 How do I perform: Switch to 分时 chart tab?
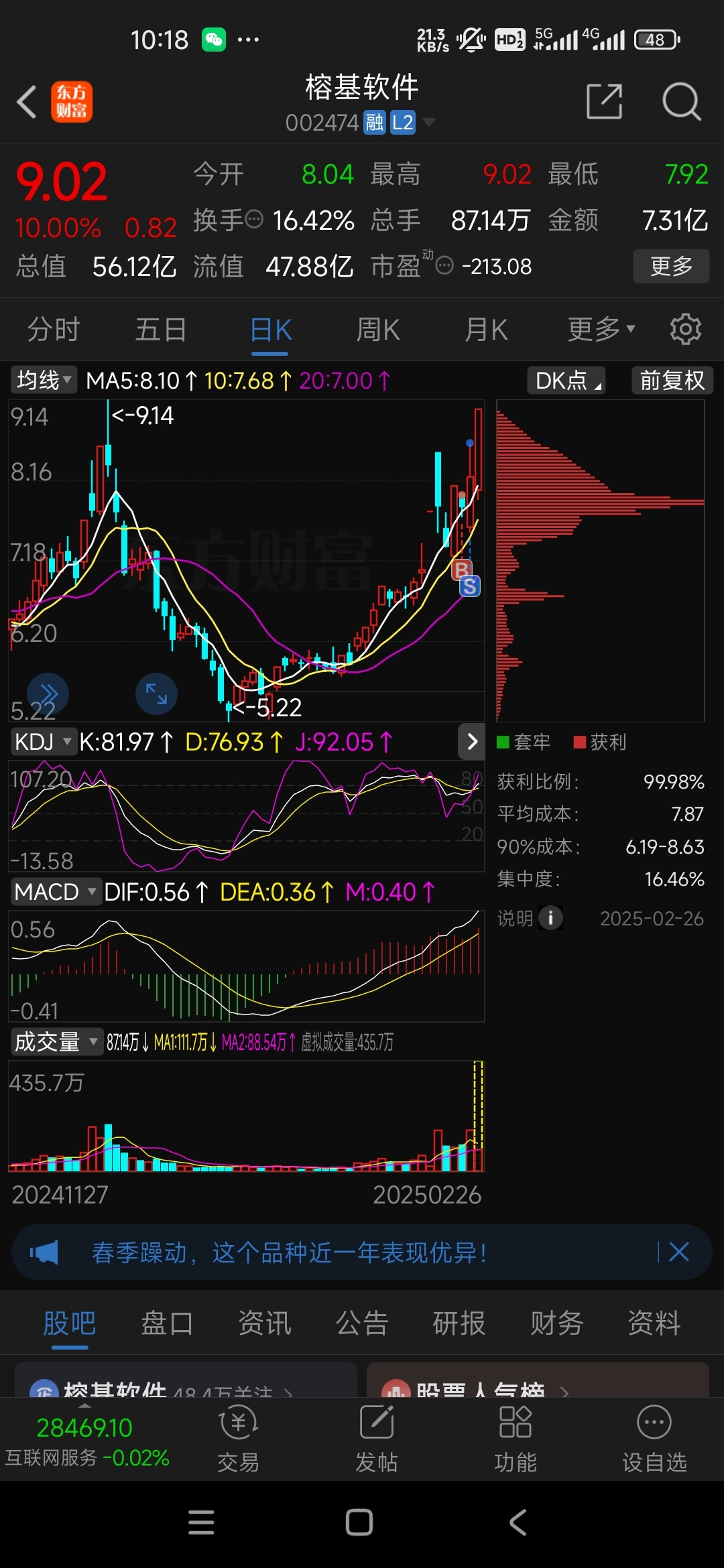click(x=54, y=330)
